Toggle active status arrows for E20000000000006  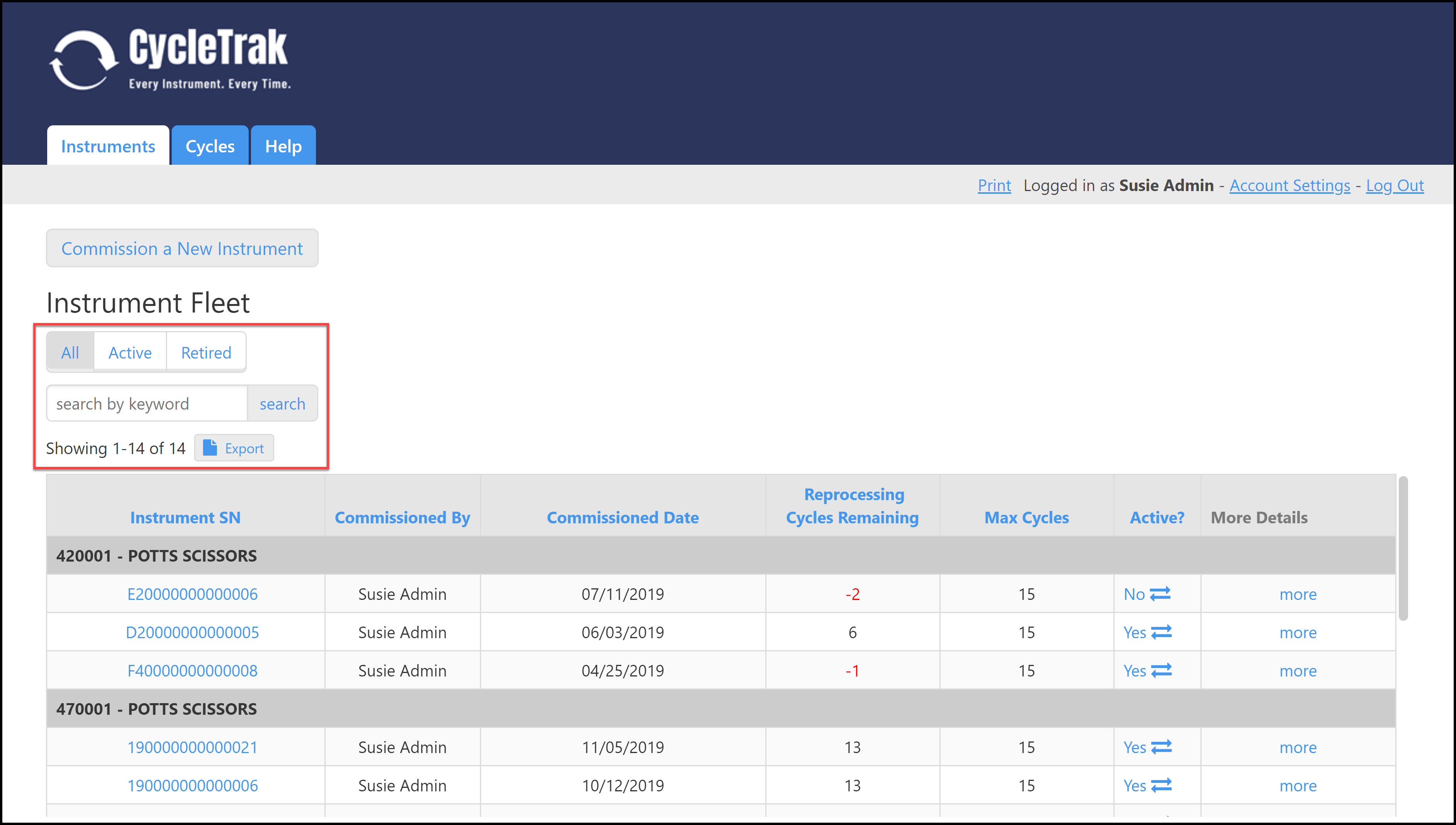pos(1160,594)
